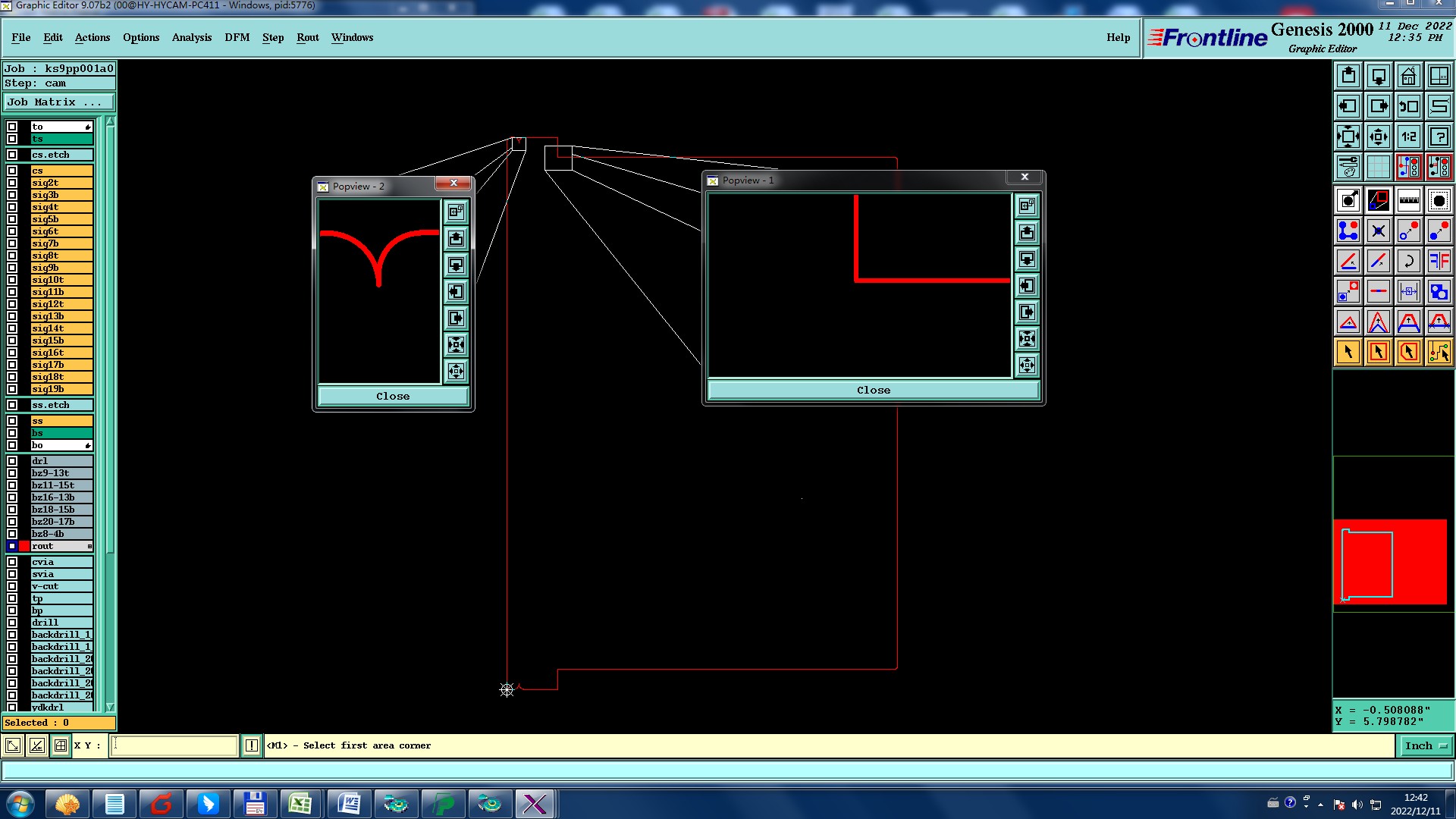The image size is (1456, 819).
Task: Open the Inch units dropdown
Action: (x=1426, y=746)
